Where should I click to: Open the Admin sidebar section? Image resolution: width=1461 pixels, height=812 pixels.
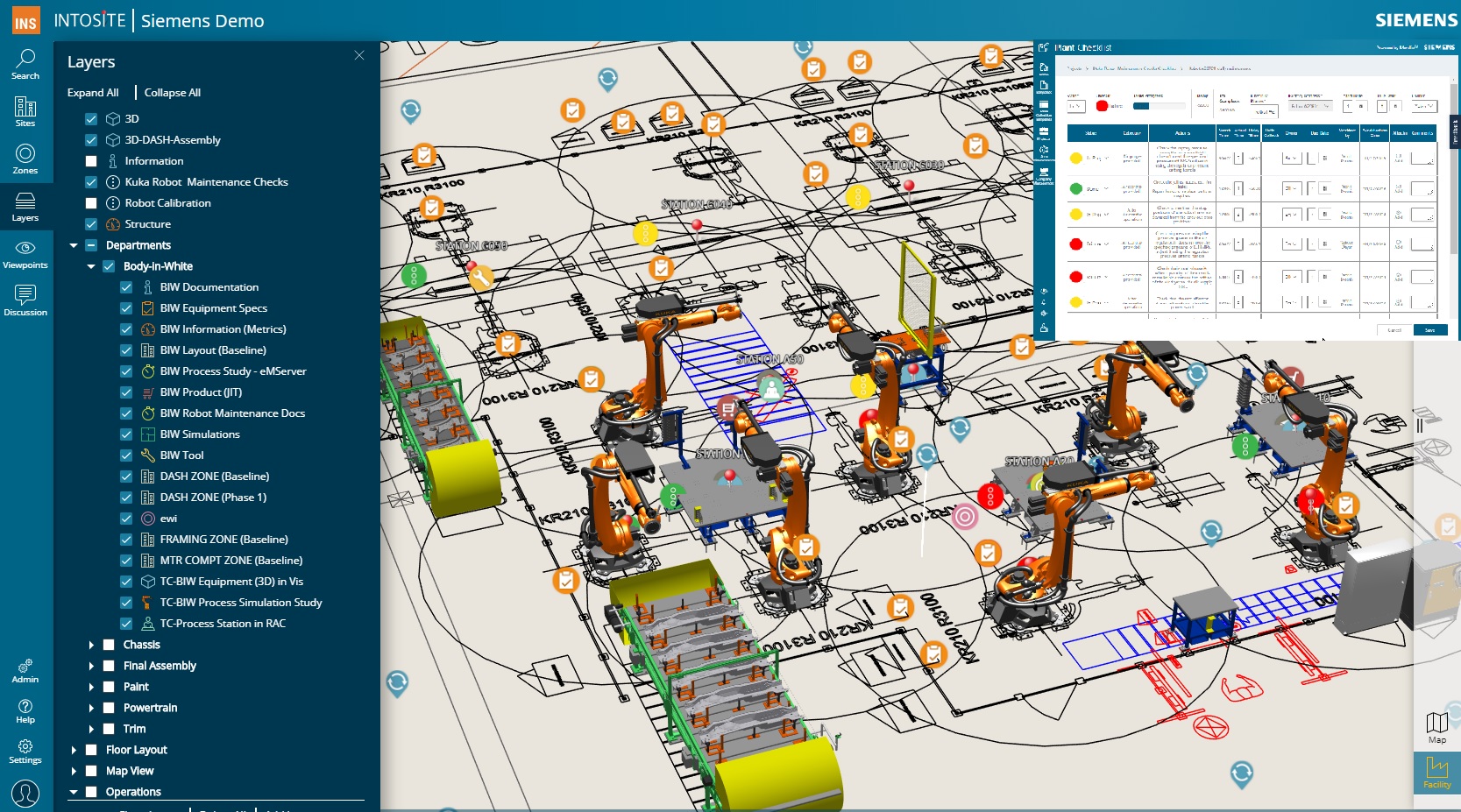25,671
